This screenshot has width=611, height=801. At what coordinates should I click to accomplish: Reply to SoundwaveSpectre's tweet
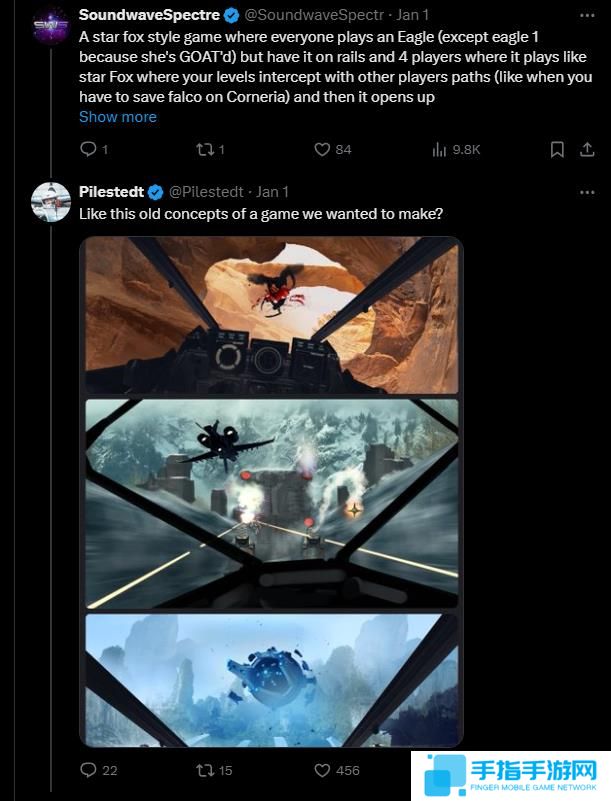click(x=88, y=149)
